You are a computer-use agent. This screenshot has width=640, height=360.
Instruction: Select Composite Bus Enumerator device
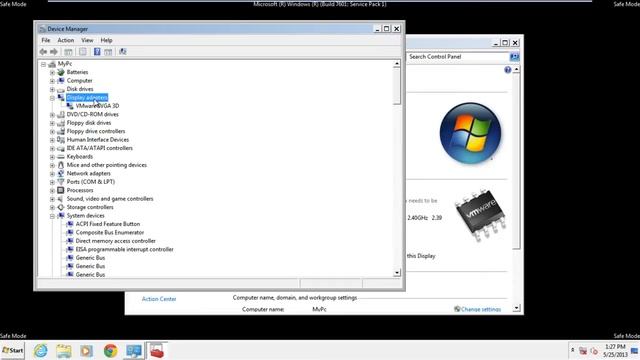point(110,233)
